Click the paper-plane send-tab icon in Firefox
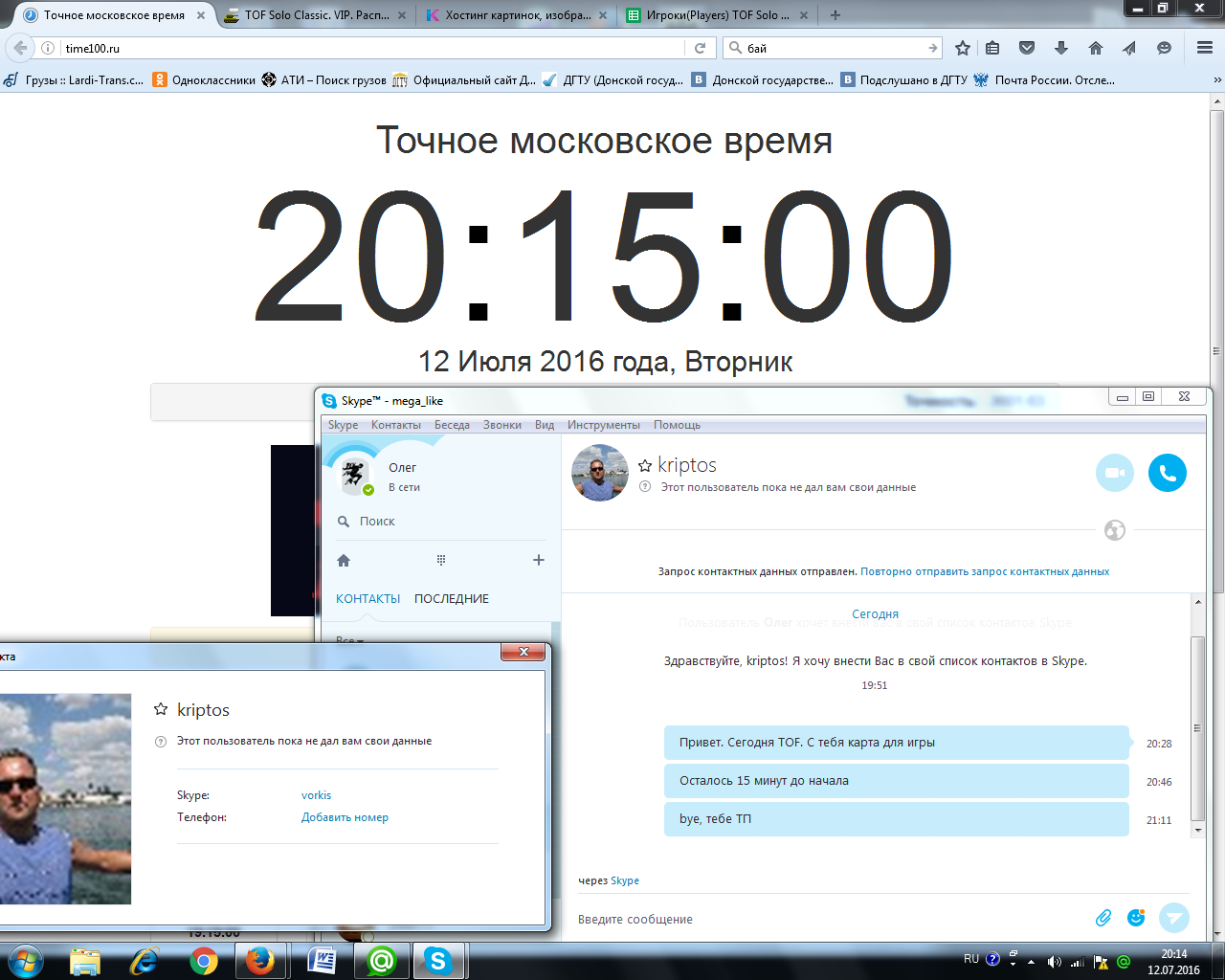This screenshot has height=980, width=1225. (1130, 48)
